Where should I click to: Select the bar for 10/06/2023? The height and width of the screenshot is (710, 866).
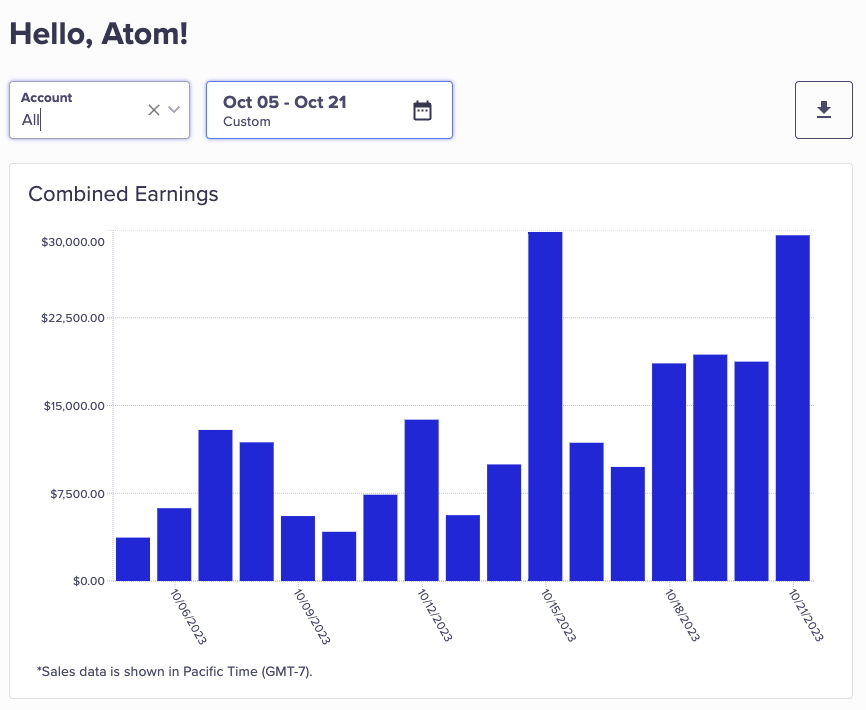[174, 544]
